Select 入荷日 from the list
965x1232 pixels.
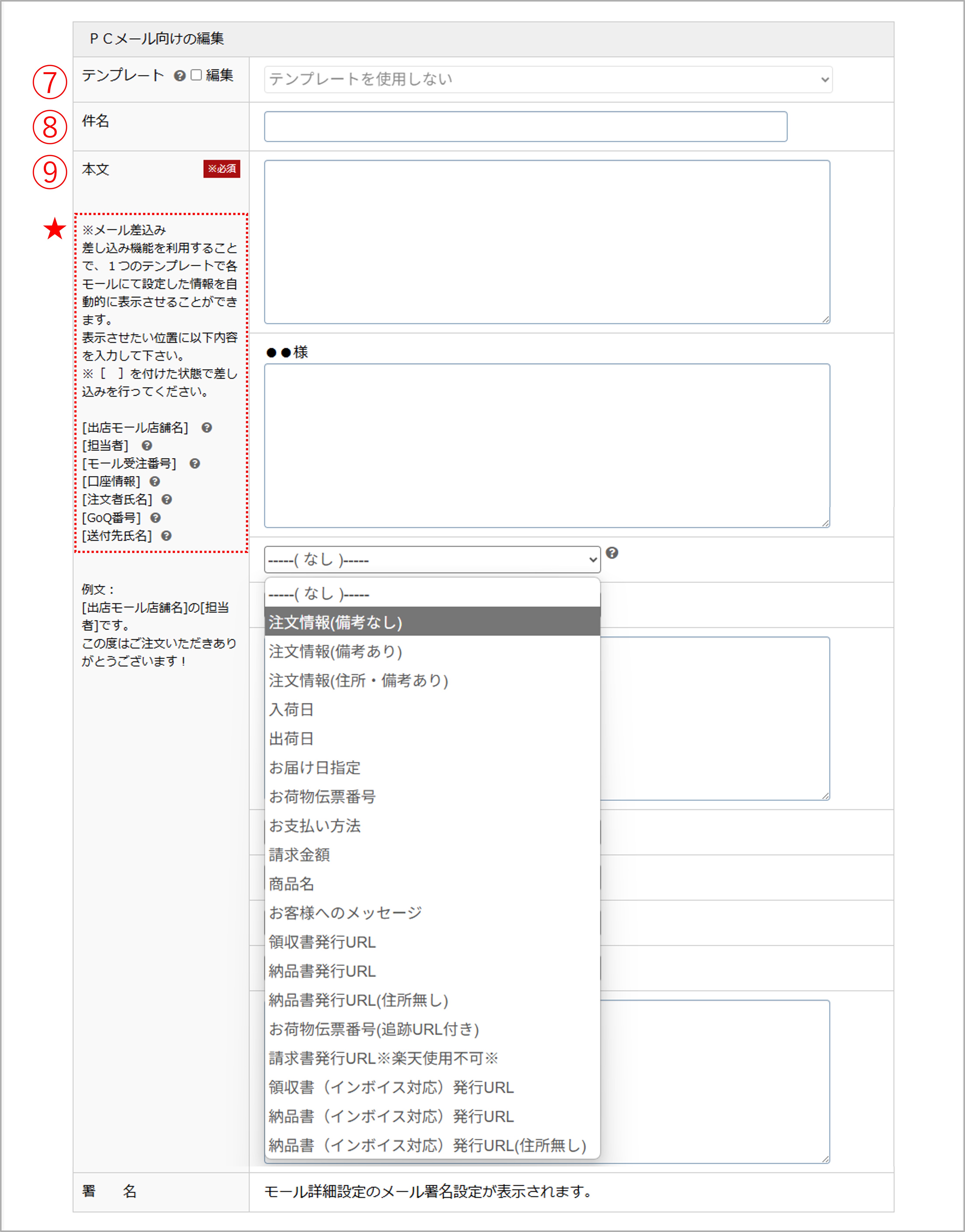(432, 709)
